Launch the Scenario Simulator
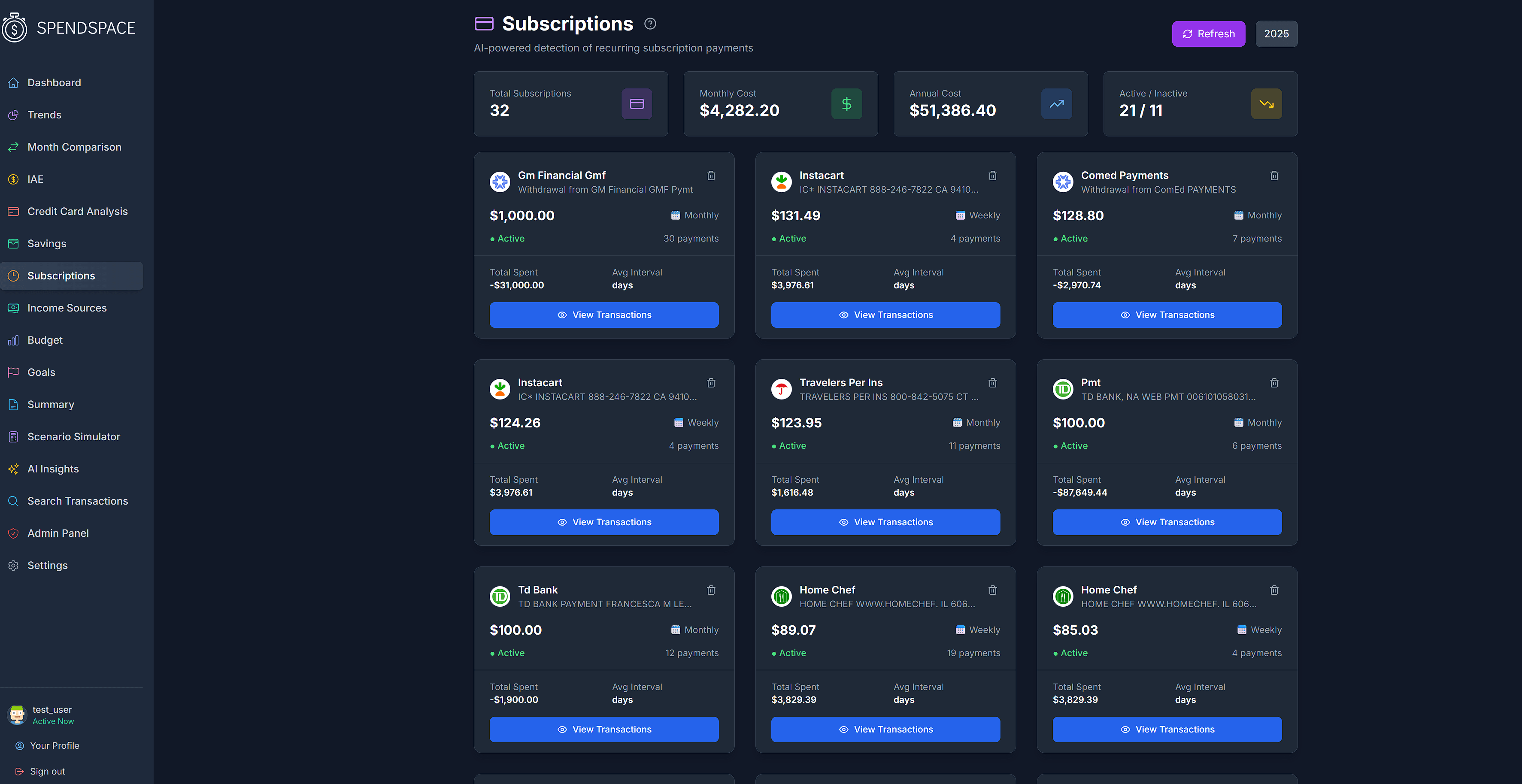The height and width of the screenshot is (784, 1522). pos(72,436)
